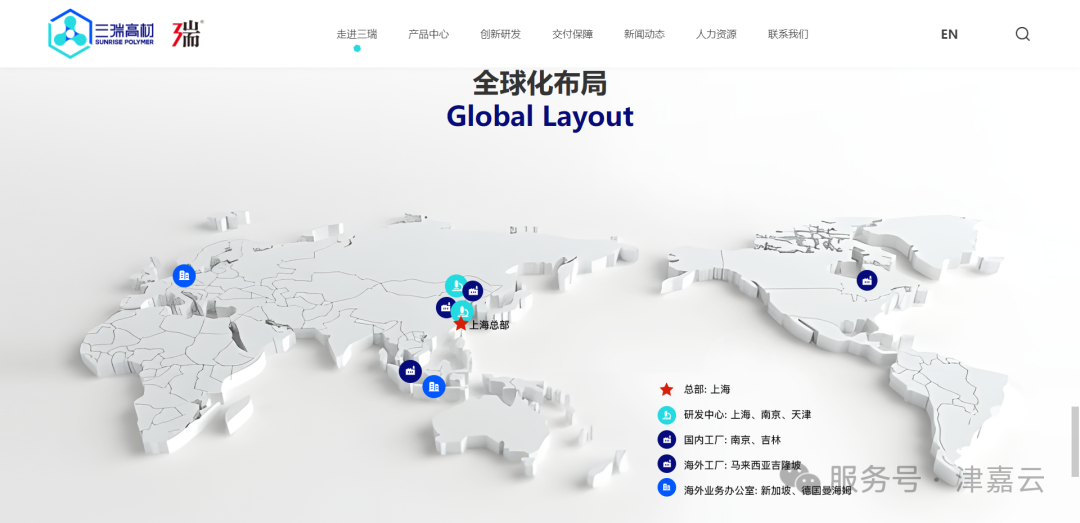Click the page vertical scrollbar thumb
This screenshot has height=523, width=1080.
tap(1074, 442)
